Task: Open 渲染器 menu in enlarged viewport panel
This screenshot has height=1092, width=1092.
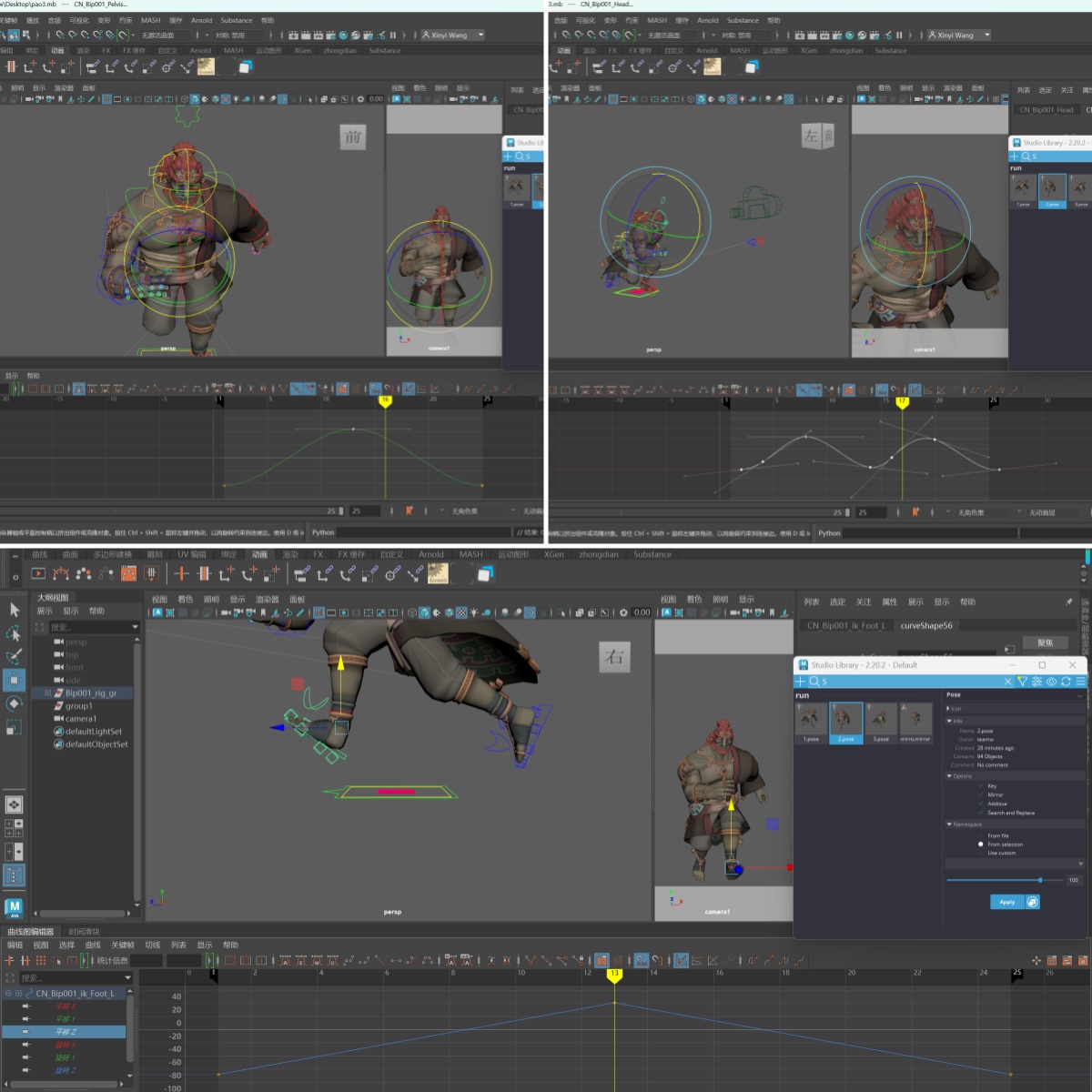Action: (268, 599)
